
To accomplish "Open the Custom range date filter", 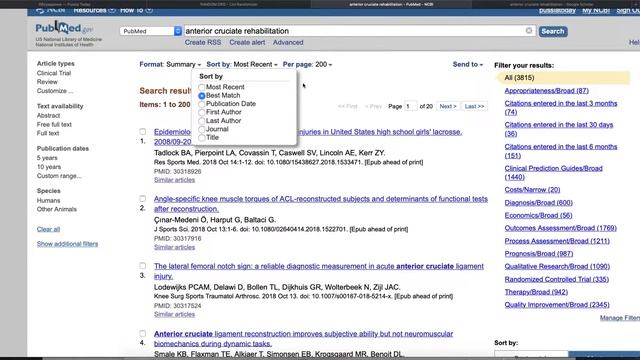I will (59, 176).
